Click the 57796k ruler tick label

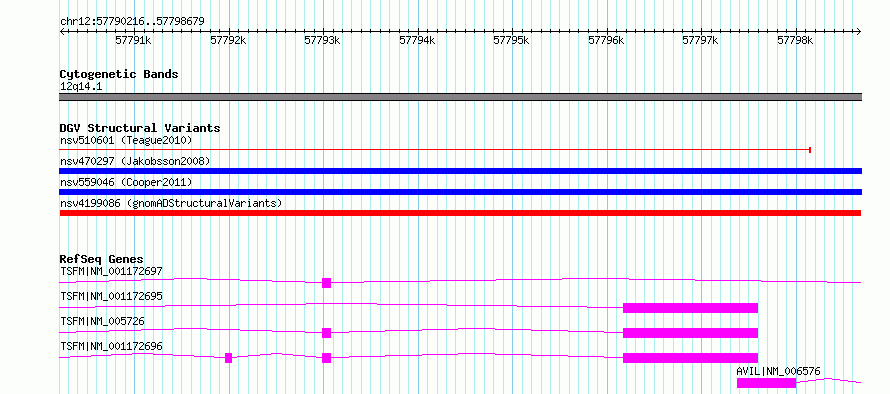(x=606, y=40)
